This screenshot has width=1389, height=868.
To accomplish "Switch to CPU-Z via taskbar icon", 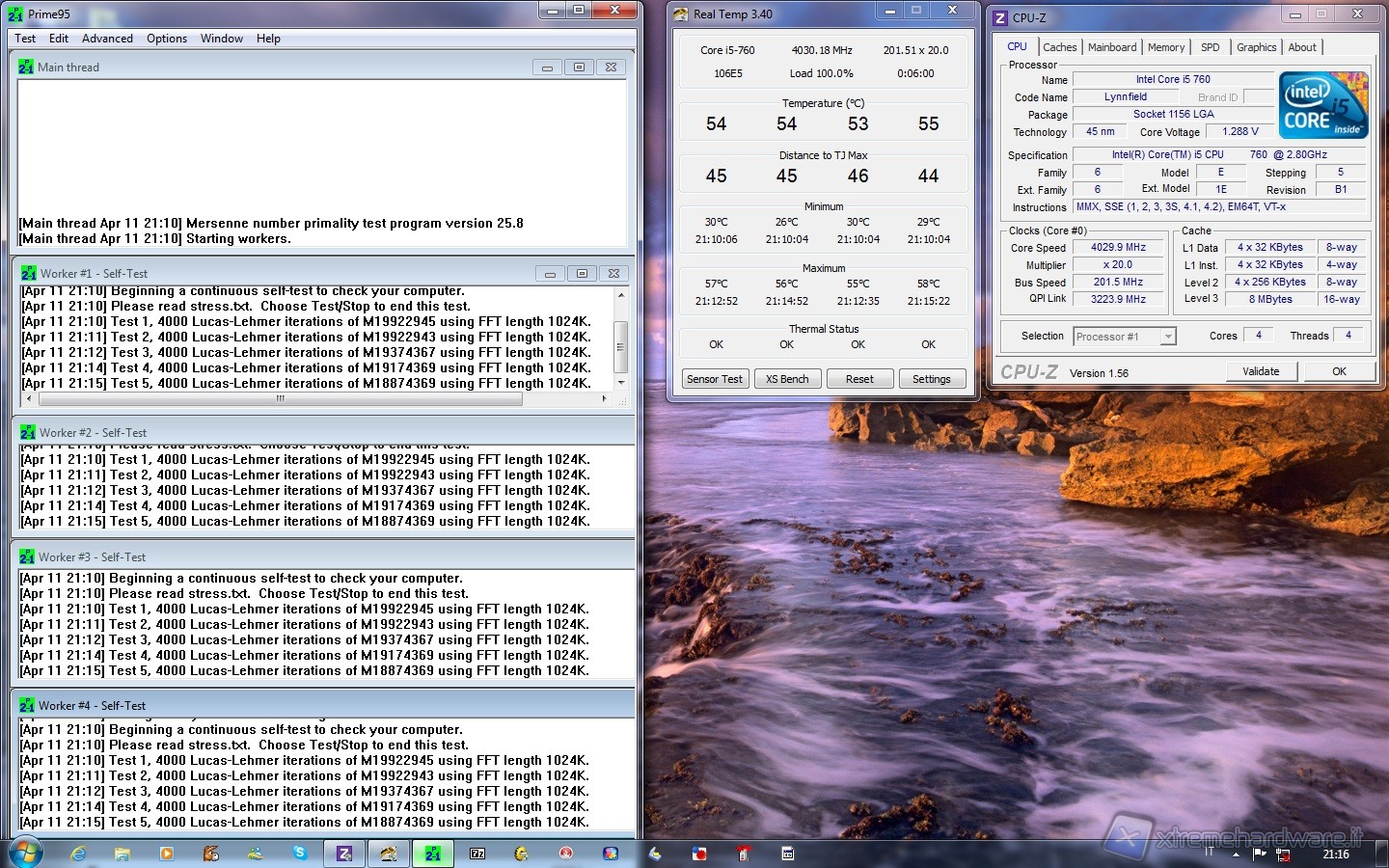I will [x=344, y=854].
